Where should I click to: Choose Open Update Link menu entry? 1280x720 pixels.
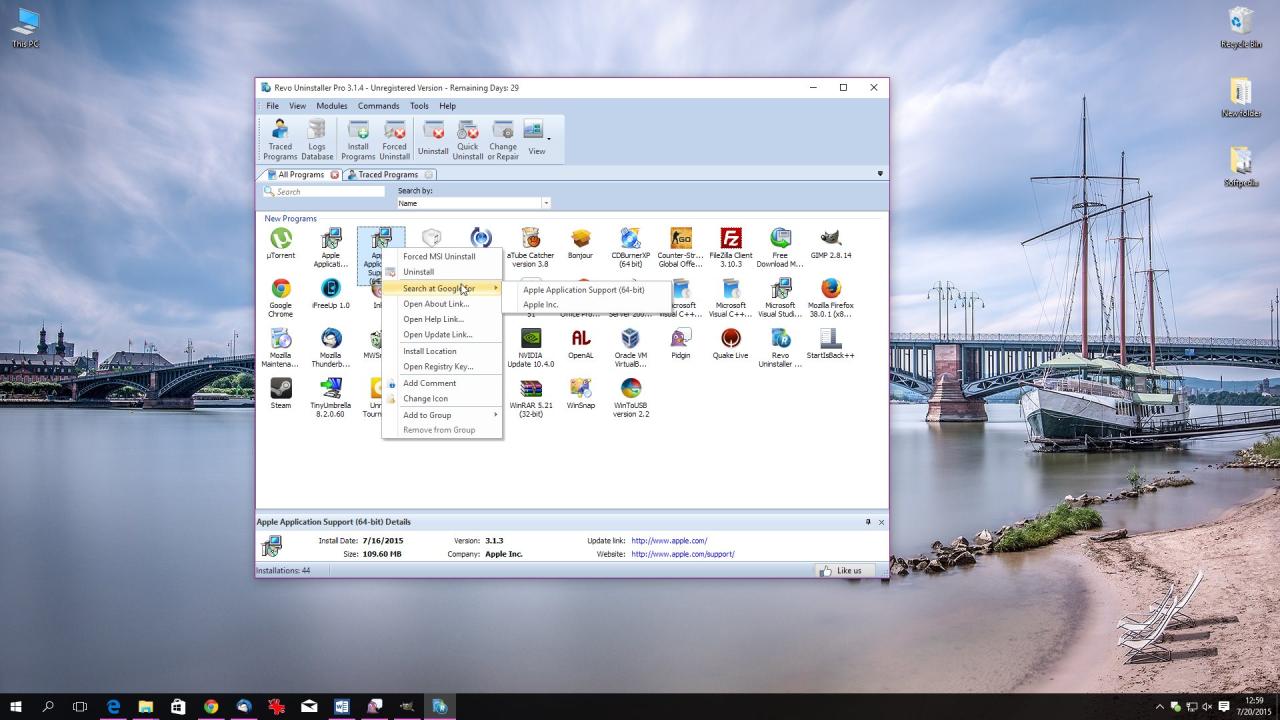click(x=442, y=335)
